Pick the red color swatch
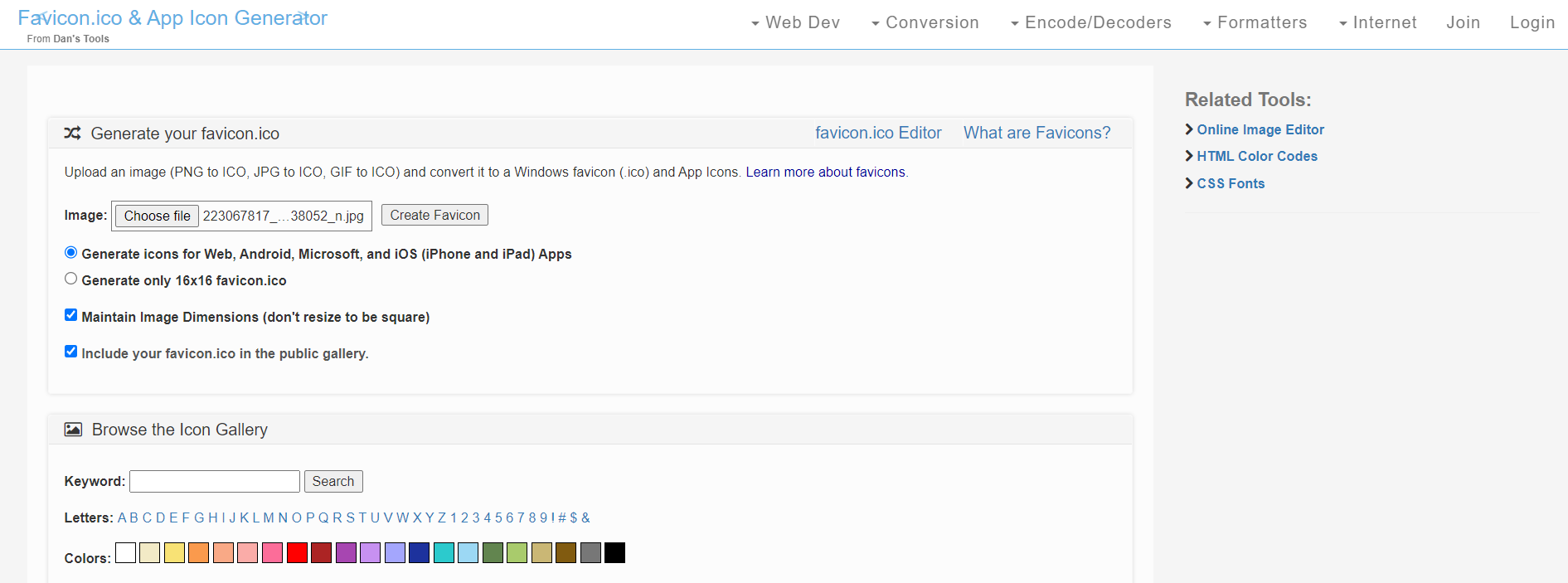 pos(297,553)
